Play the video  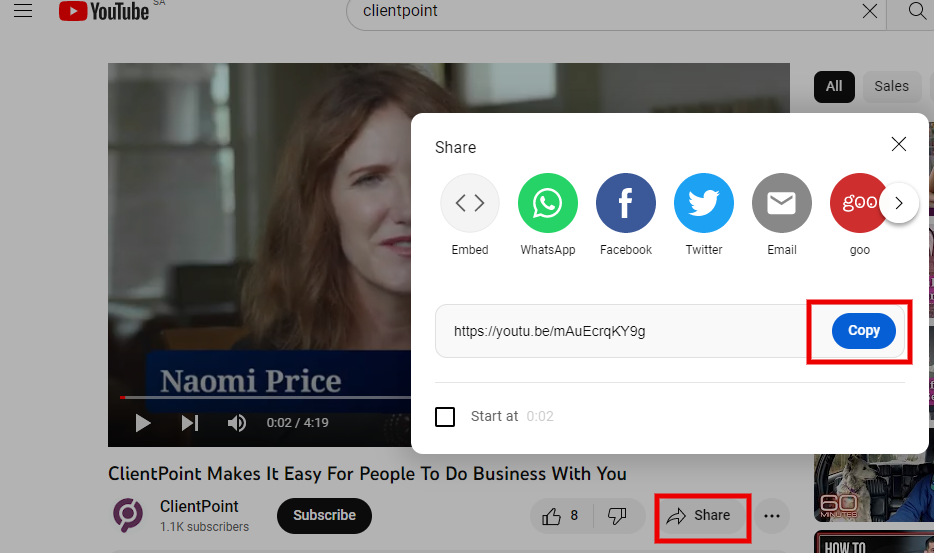[x=142, y=423]
